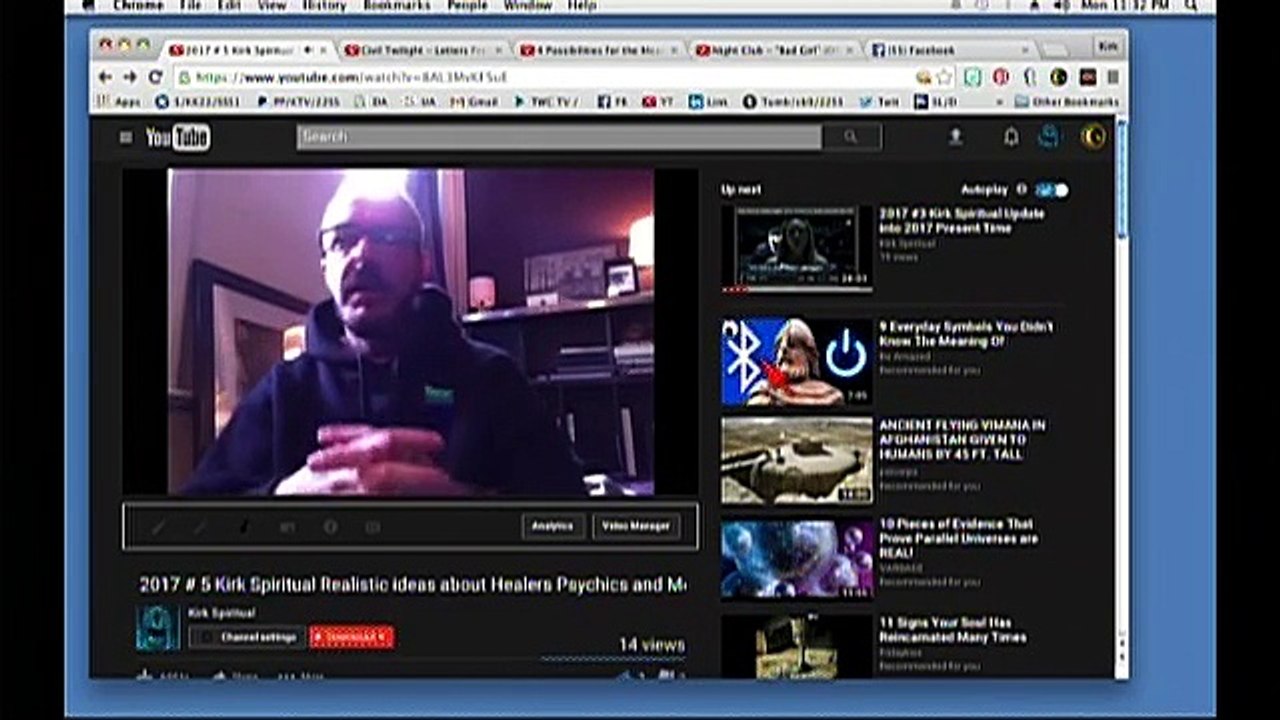Click the YouTube search input field
Viewport: 1280px width, 720px height.
(x=559, y=137)
